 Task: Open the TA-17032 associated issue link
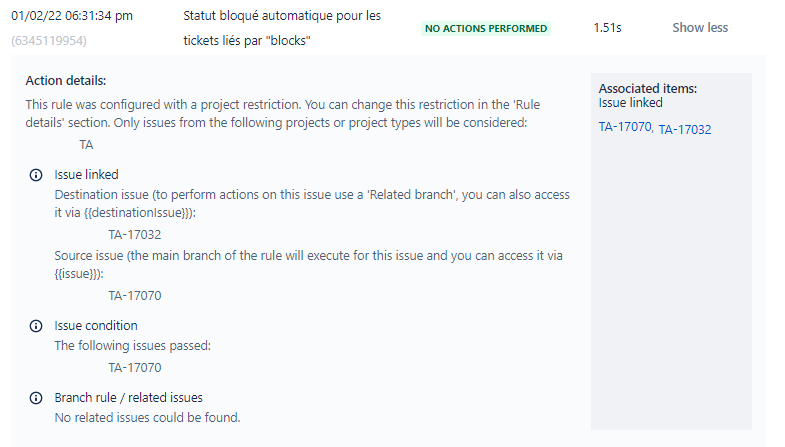pyautogui.click(x=684, y=130)
